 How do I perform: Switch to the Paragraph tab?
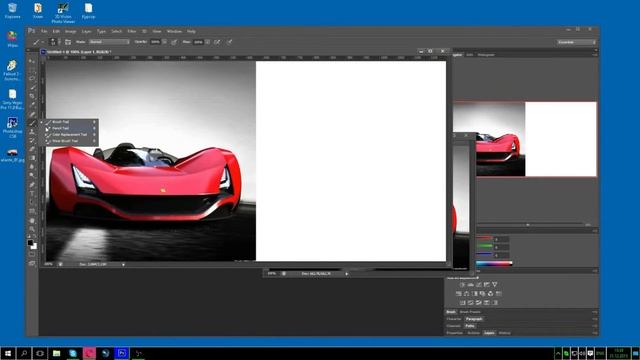[x=474, y=319]
